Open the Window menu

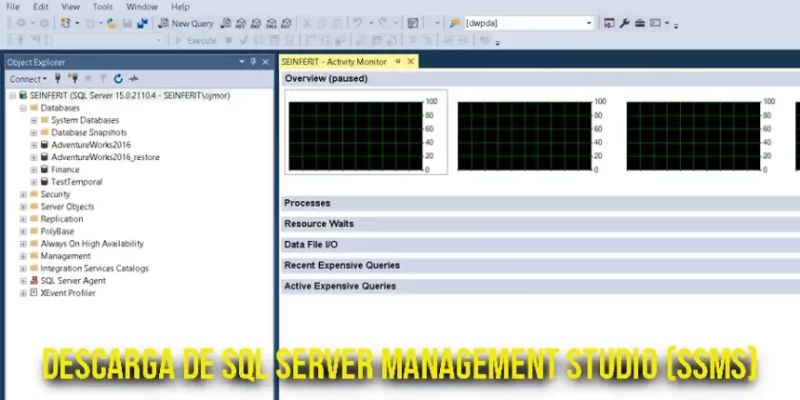pyautogui.click(x=142, y=7)
